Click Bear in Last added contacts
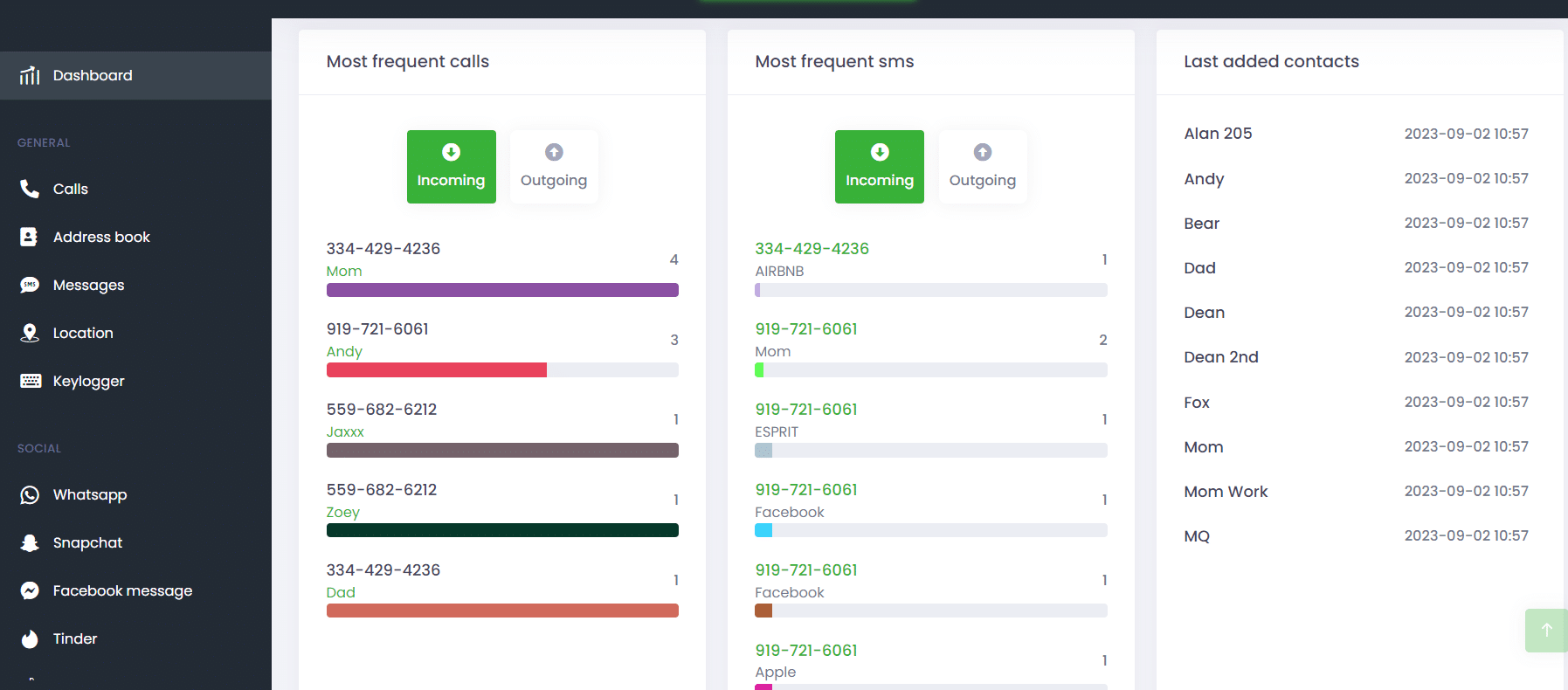This screenshot has width=1568, height=690. [x=1201, y=224]
